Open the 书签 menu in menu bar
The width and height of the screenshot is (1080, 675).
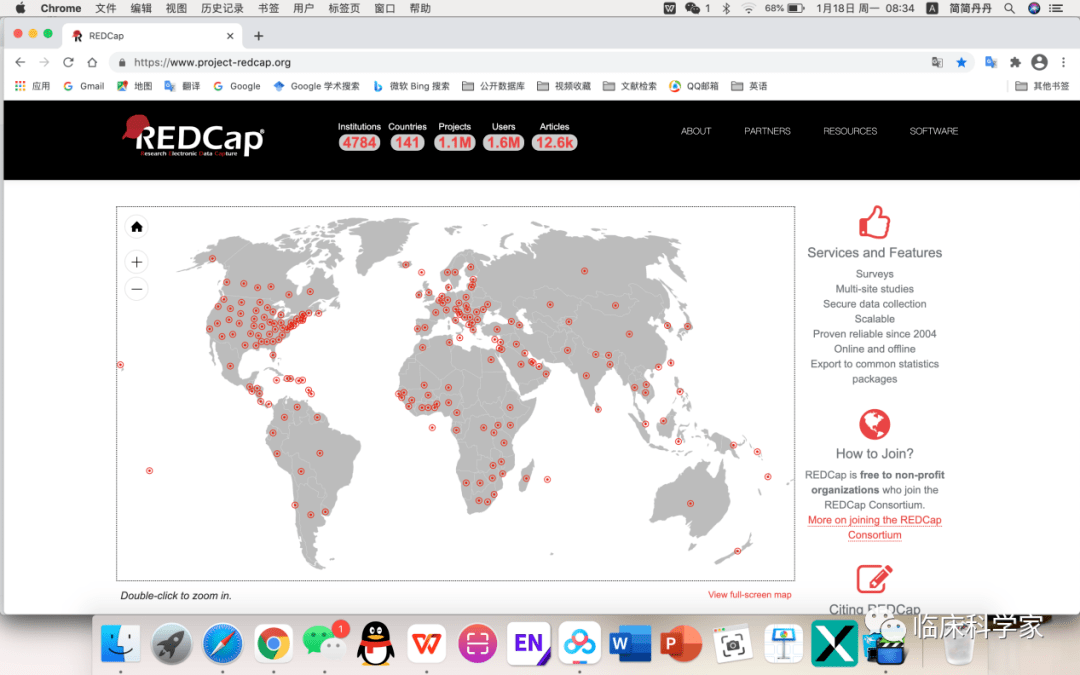pyautogui.click(x=268, y=8)
